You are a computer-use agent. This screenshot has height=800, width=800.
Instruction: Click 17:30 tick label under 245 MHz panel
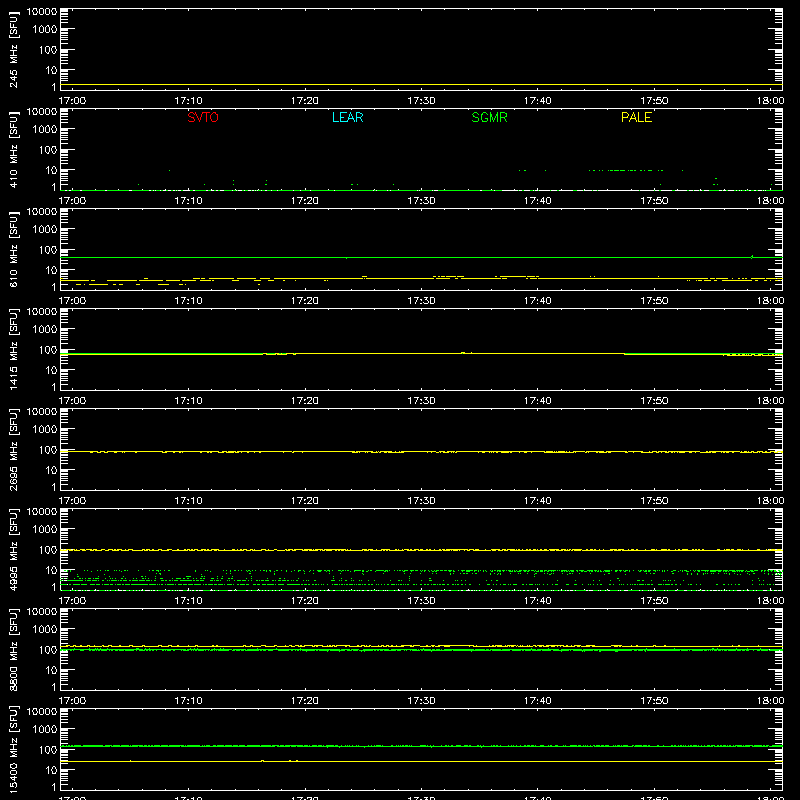(x=421, y=101)
